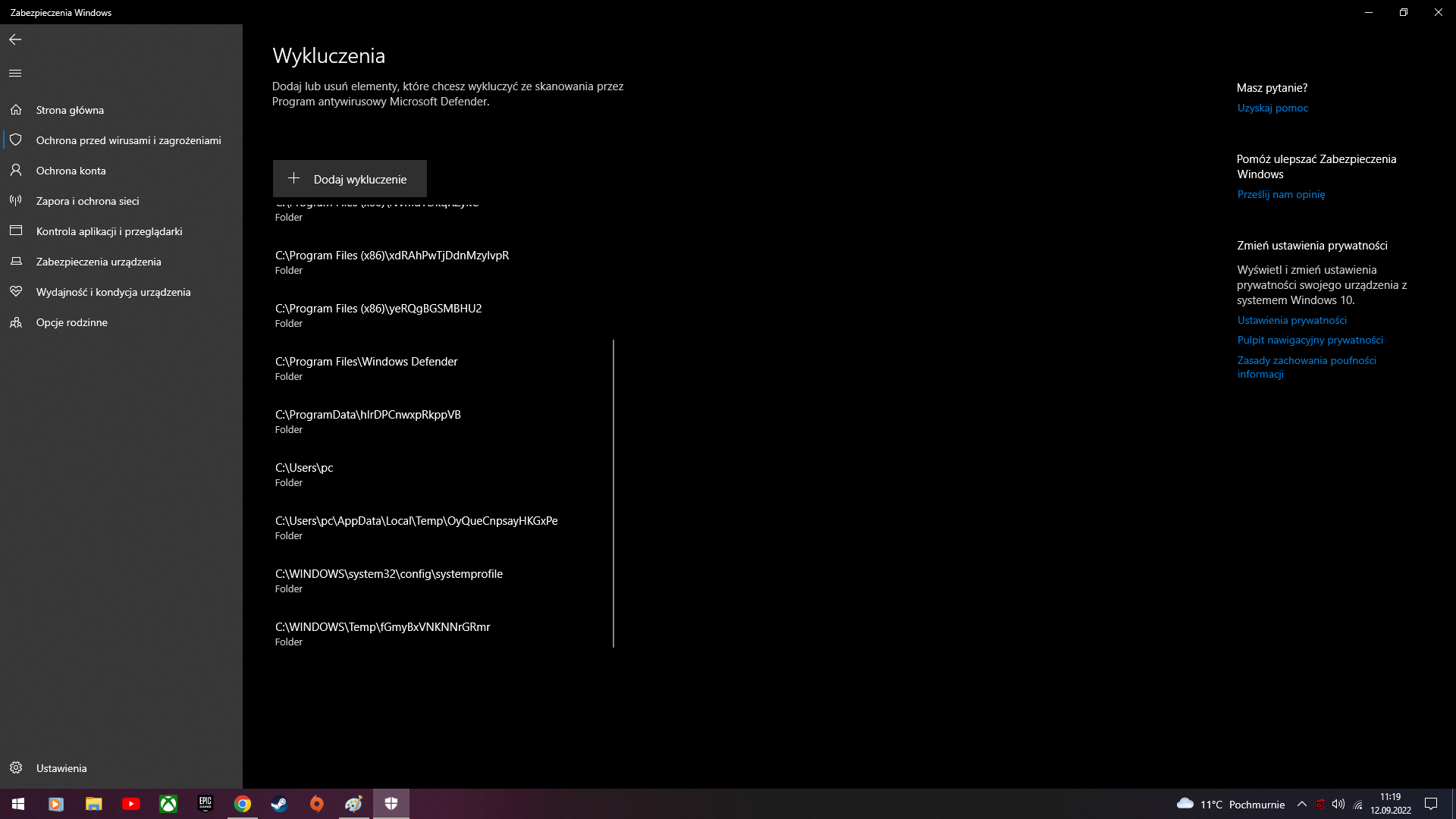The image size is (1456, 819).
Task: Open Zabezpieczenia urządzenia section
Action: tap(121, 262)
